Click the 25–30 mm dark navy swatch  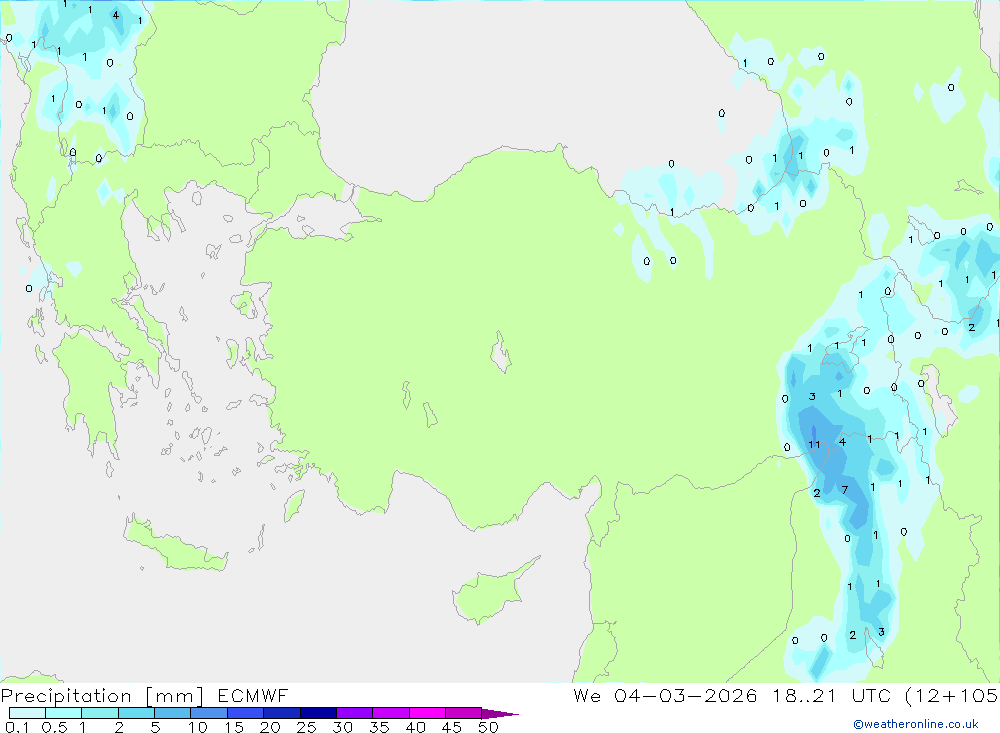pos(318,713)
